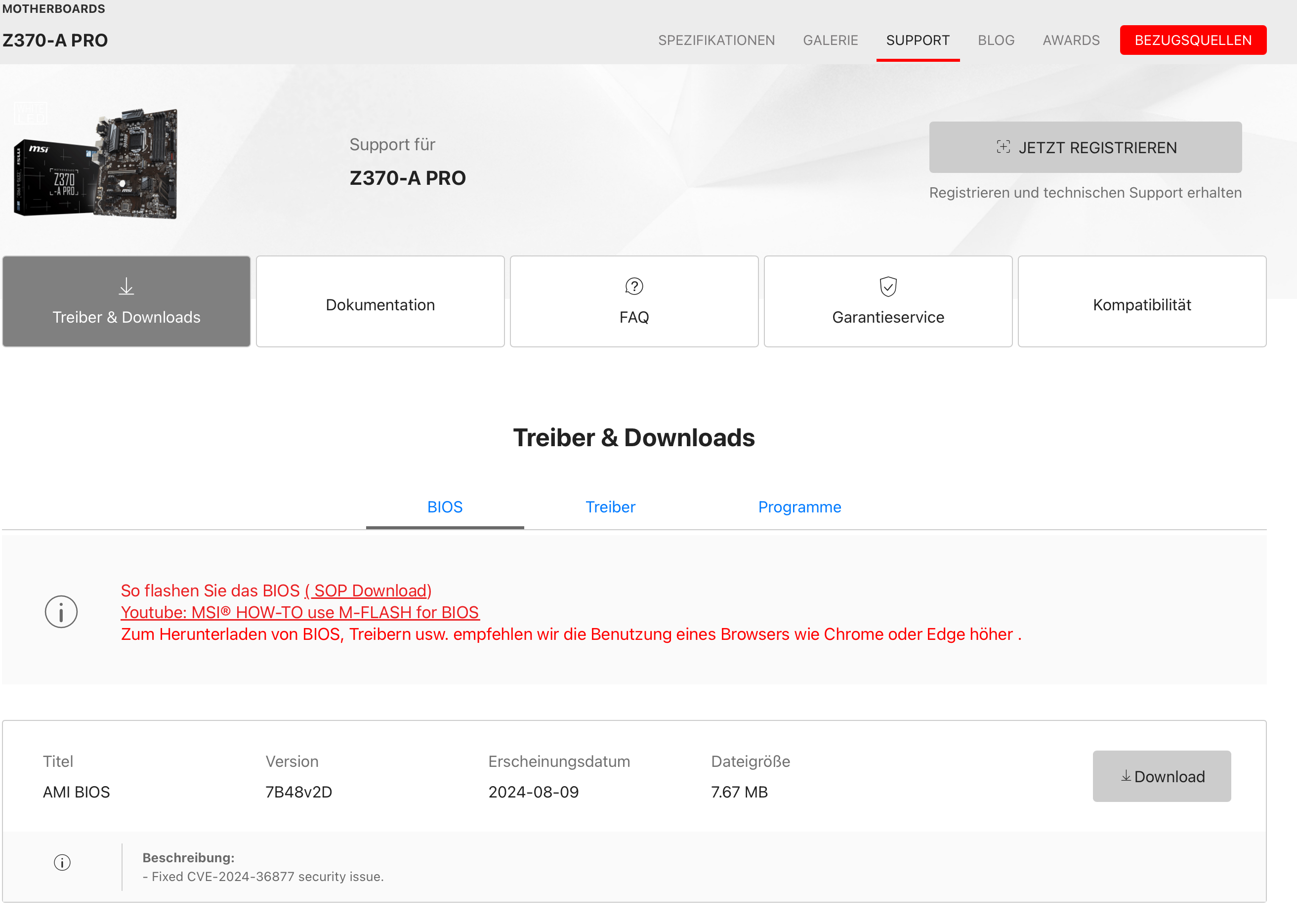
Task: Open the SOP Download link
Action: [x=369, y=590]
